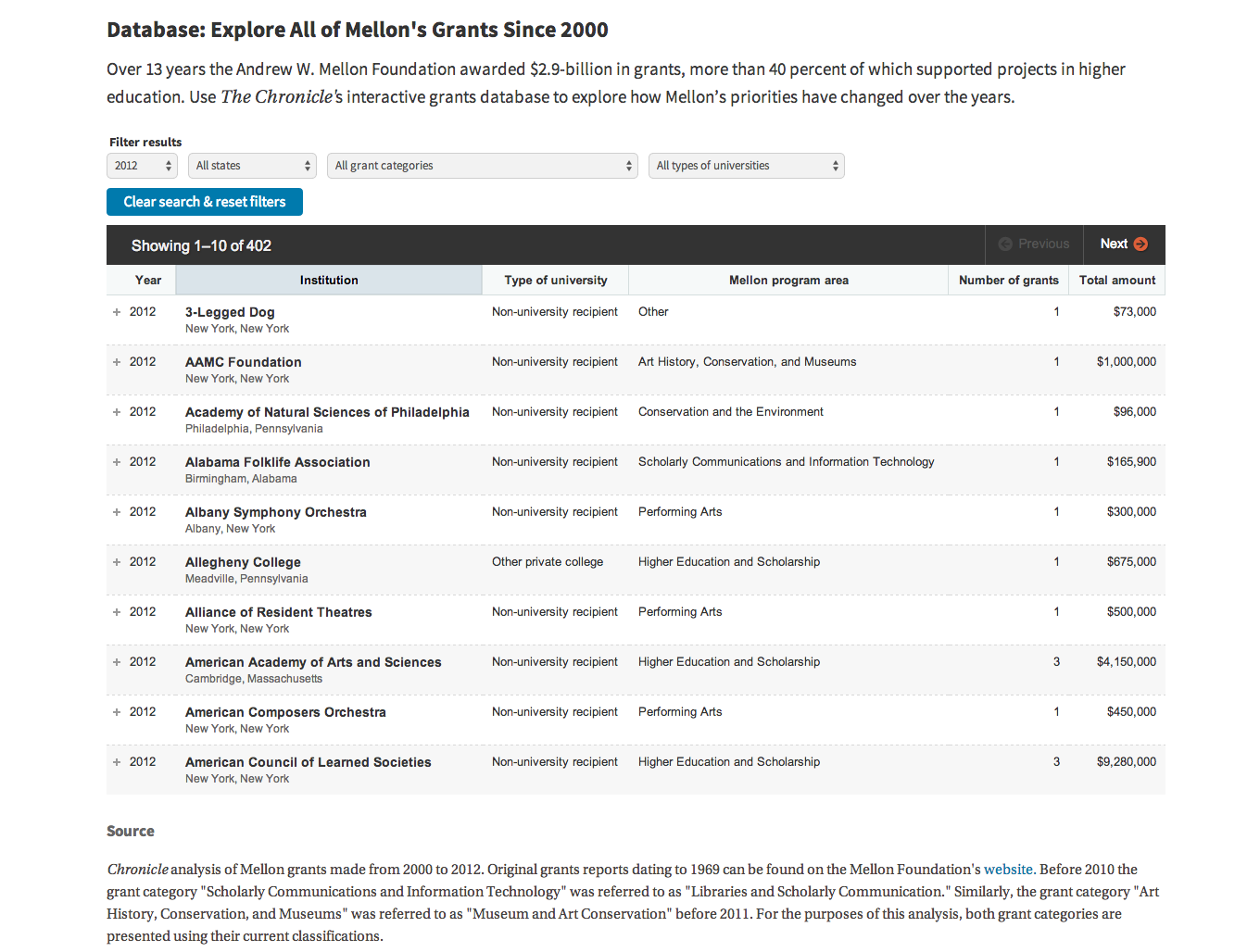Click the Showing 1–10 of 402 text
This screenshot has height=952, width=1260.
201,245
